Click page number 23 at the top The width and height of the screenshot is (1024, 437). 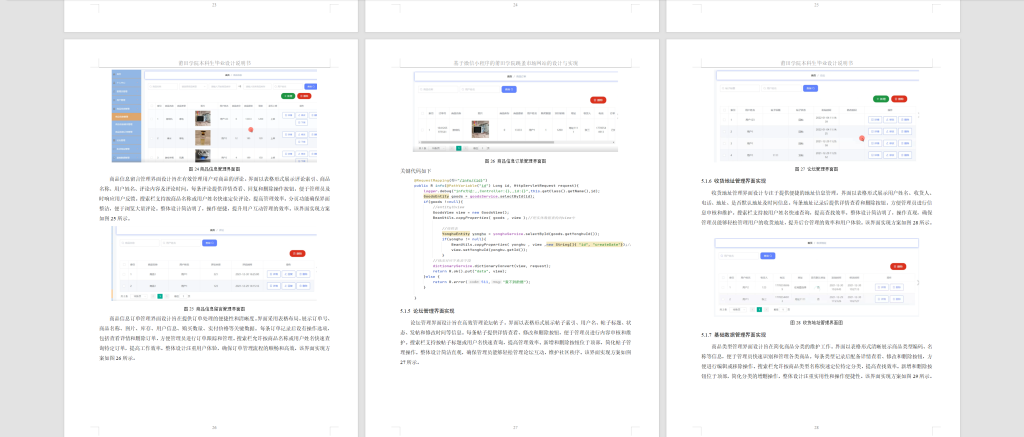214,5
